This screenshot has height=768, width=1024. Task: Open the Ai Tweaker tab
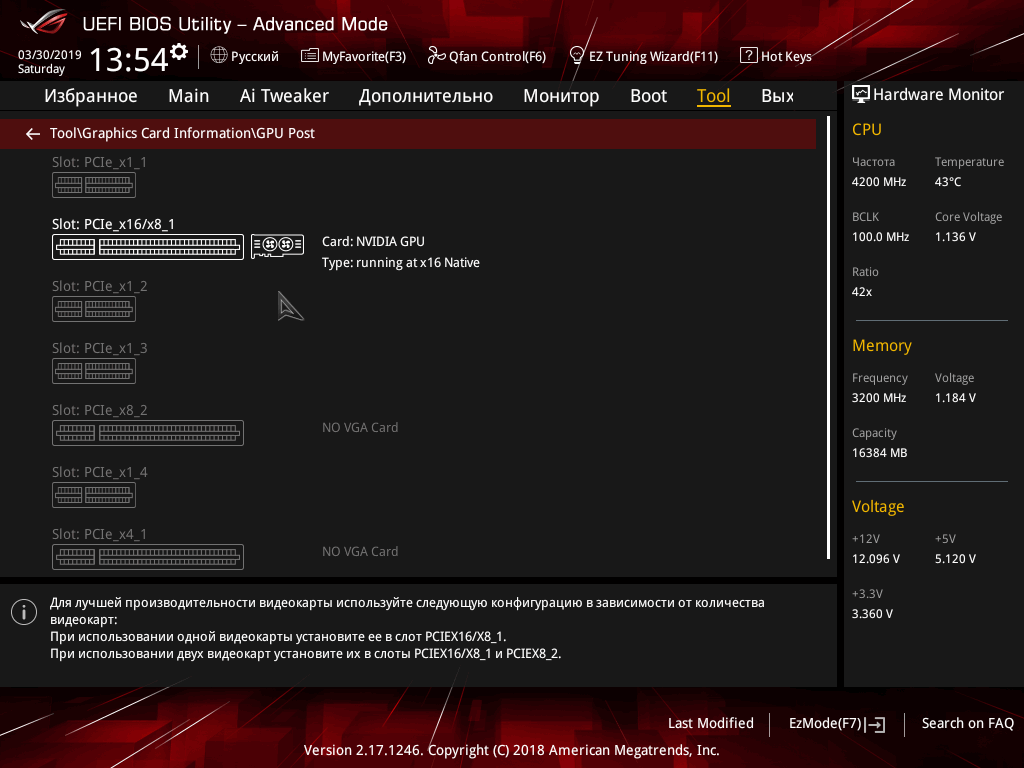click(x=284, y=96)
